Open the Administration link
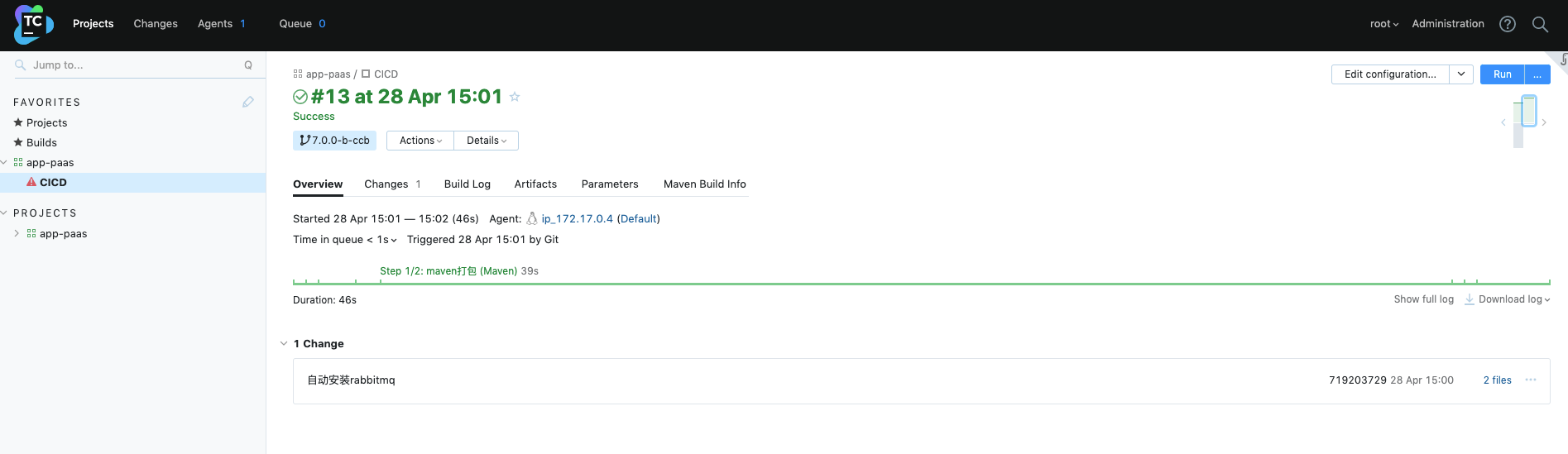 pos(1448,24)
